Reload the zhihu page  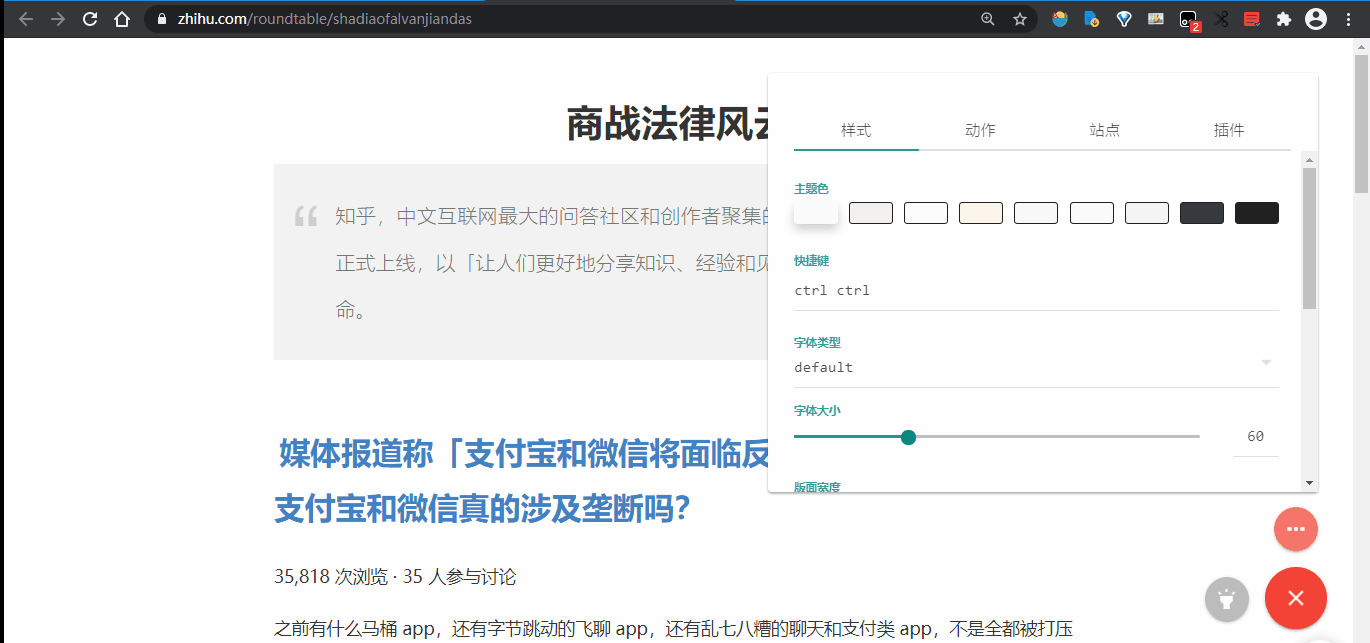[x=90, y=19]
